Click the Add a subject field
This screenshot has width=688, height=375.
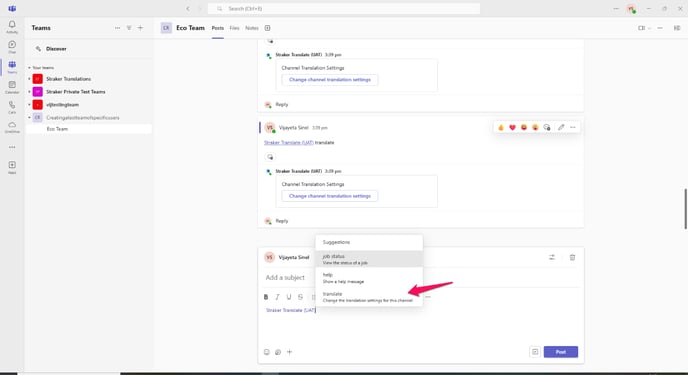coord(285,278)
